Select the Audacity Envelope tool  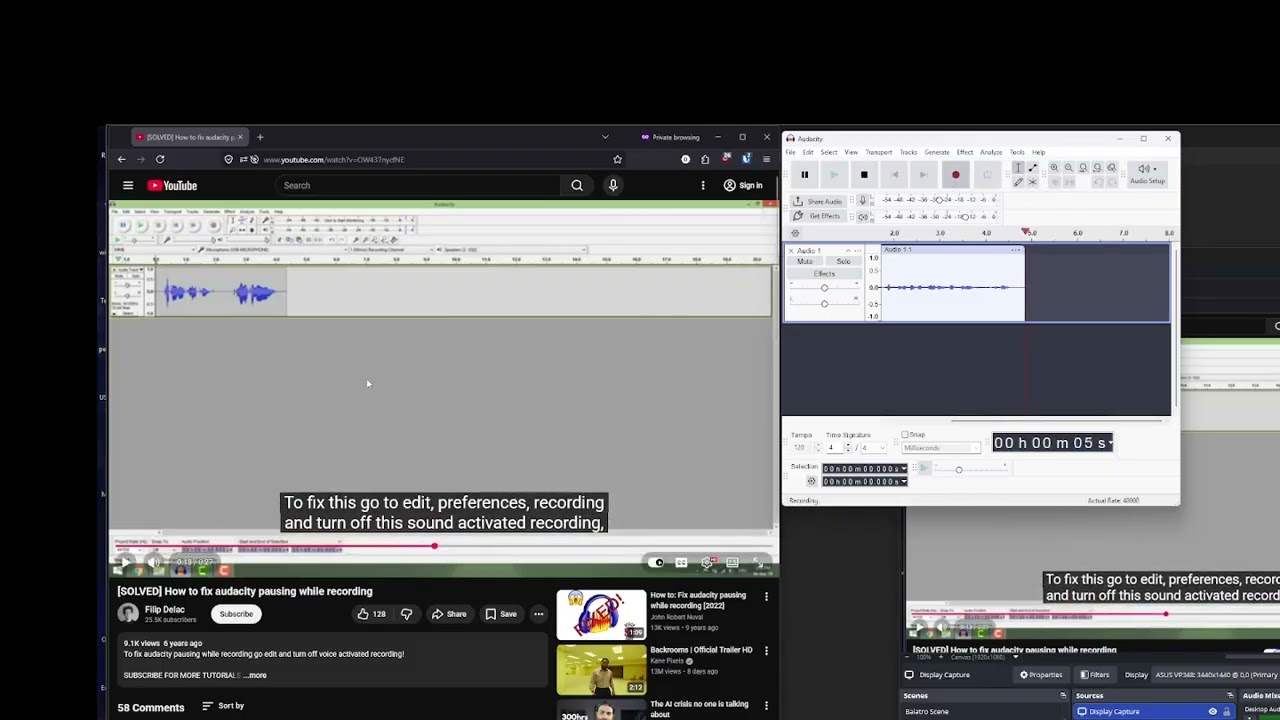click(x=1033, y=168)
